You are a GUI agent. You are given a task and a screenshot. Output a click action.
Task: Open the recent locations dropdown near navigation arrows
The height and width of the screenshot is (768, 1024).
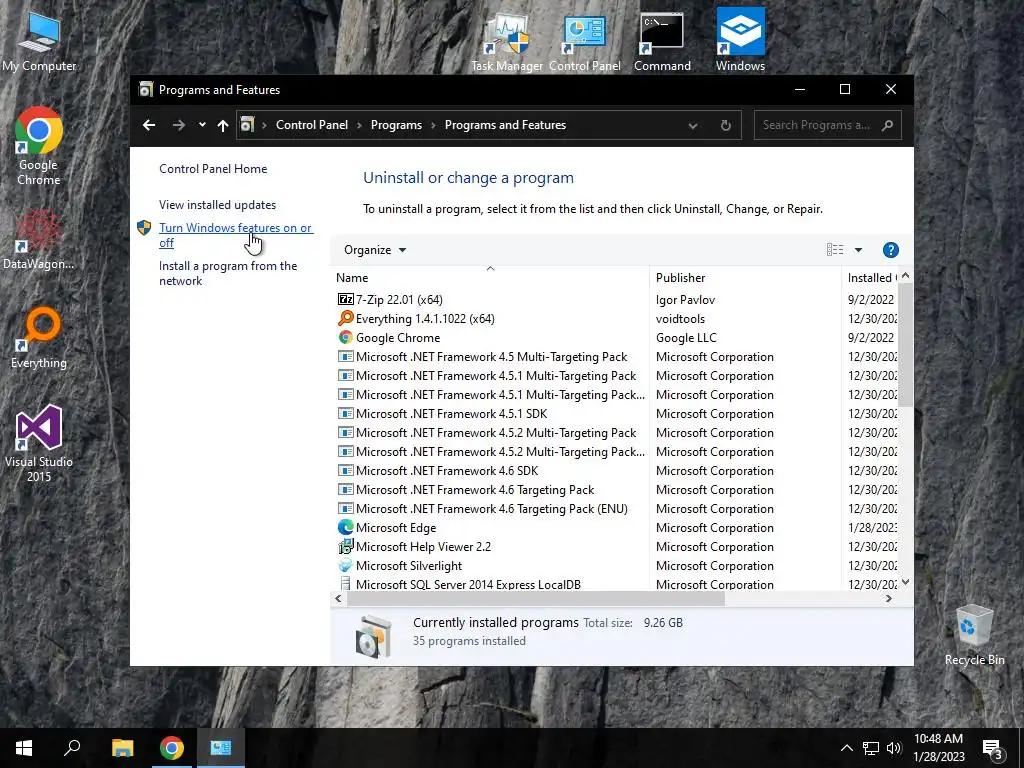click(202, 125)
